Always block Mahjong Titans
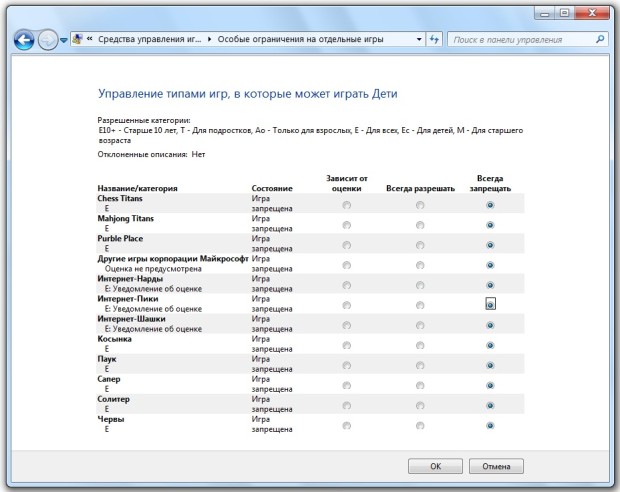 (x=490, y=225)
